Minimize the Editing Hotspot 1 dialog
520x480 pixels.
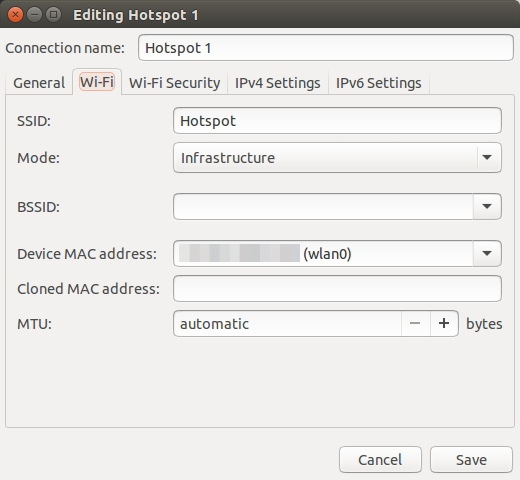34,15
